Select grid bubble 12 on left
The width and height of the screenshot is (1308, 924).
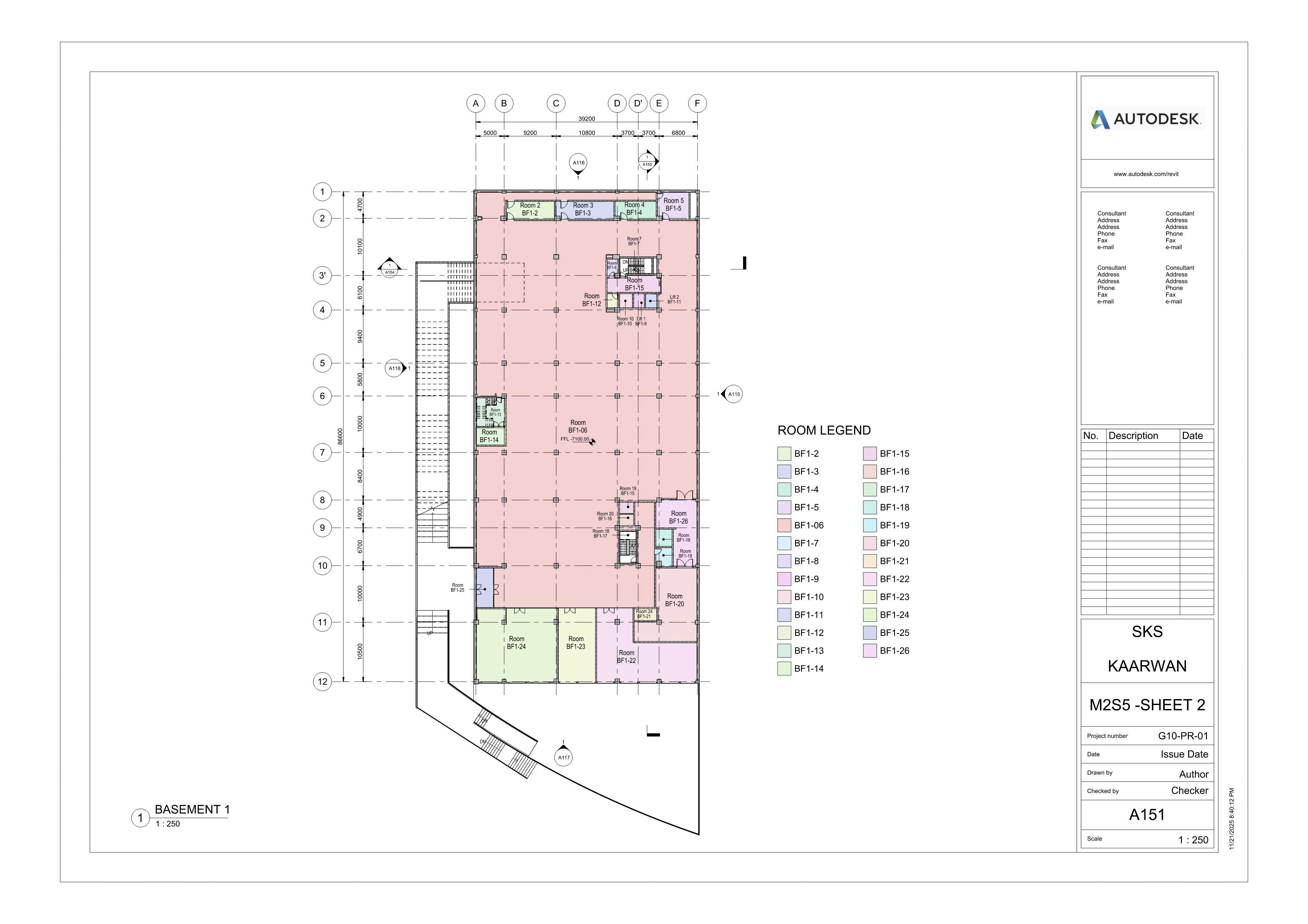coord(322,681)
